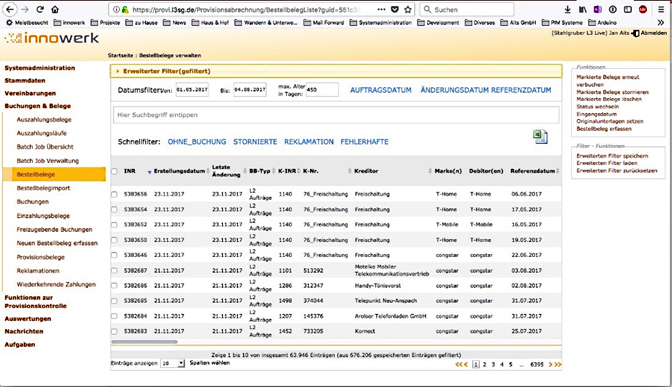Mark the checkbox for row 5382685
The width and height of the screenshot is (672, 387).
tap(114, 301)
